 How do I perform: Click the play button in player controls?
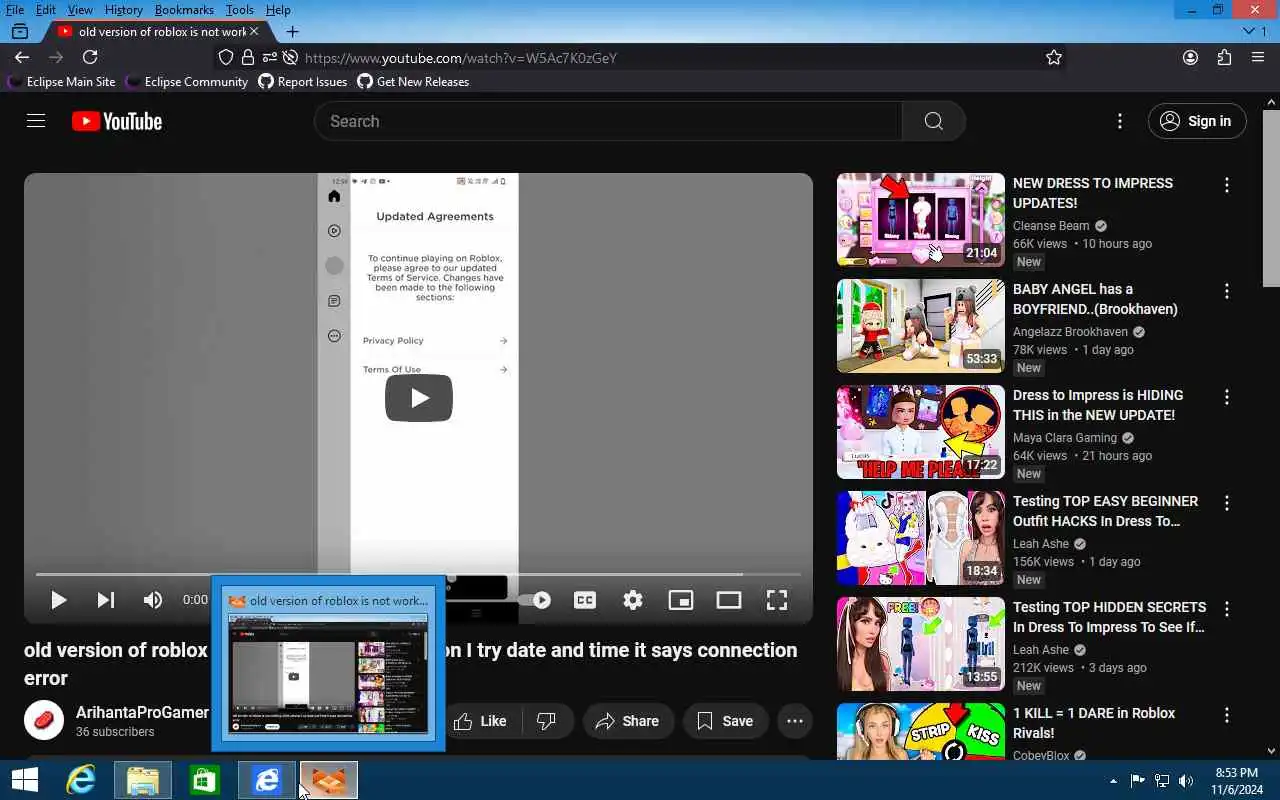click(x=58, y=600)
